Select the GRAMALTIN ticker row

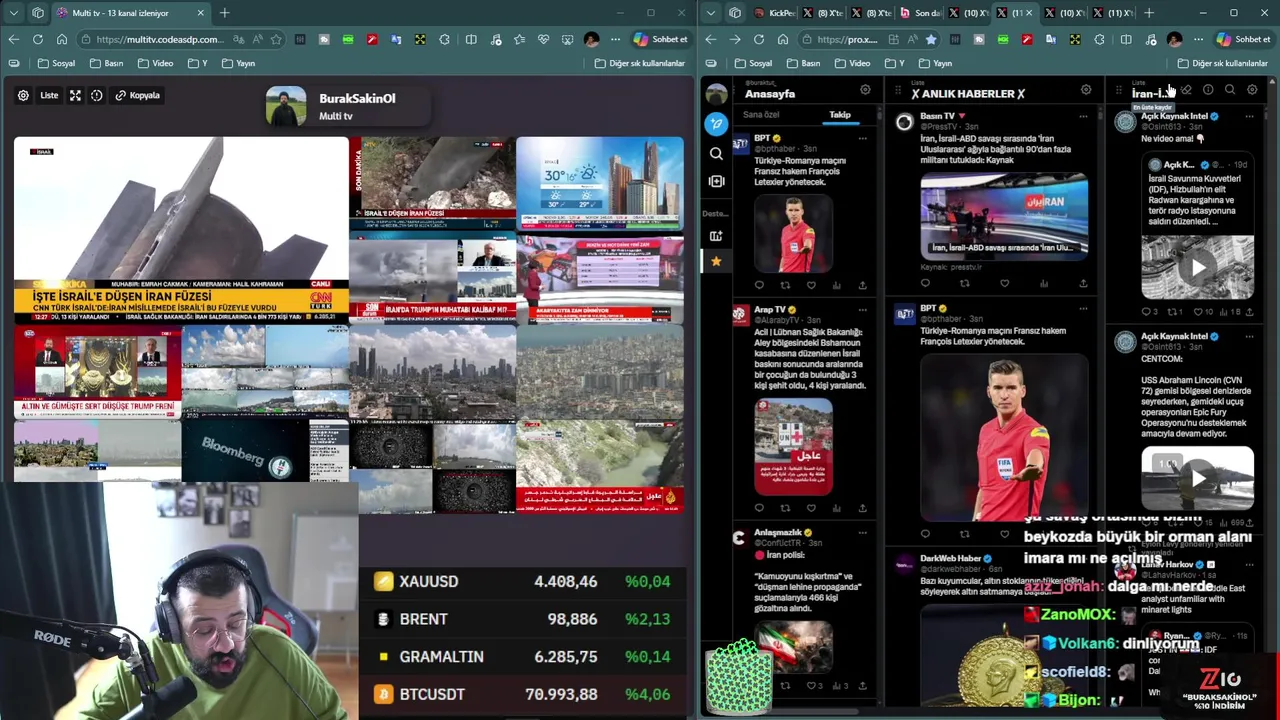(x=524, y=657)
